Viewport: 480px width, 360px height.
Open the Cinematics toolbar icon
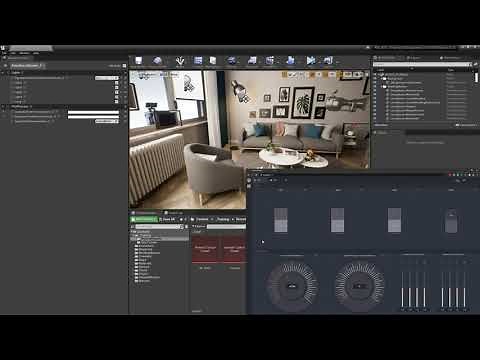pyautogui.click(x=270, y=61)
